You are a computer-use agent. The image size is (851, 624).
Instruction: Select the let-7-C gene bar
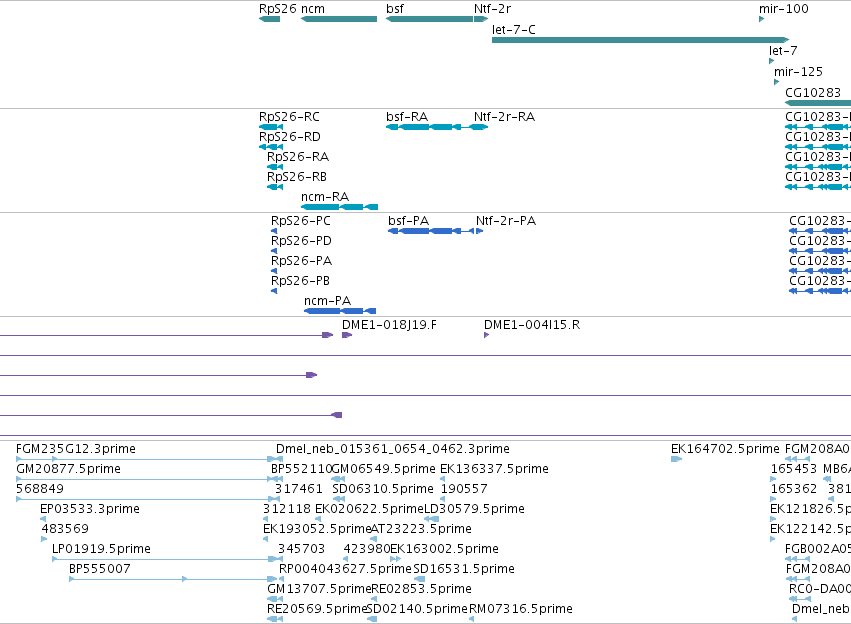(640, 40)
